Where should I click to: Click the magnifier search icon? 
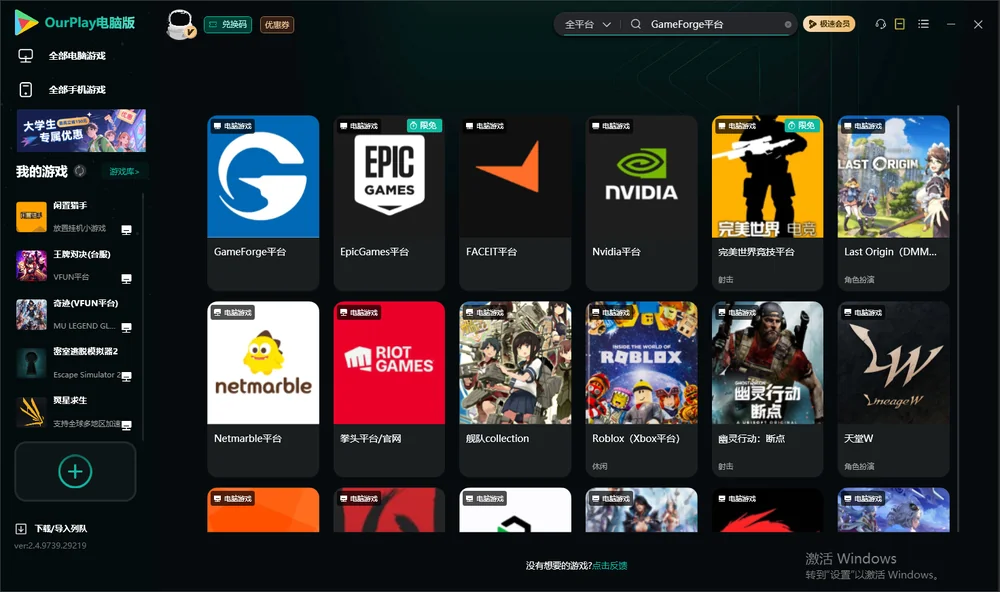(x=636, y=24)
